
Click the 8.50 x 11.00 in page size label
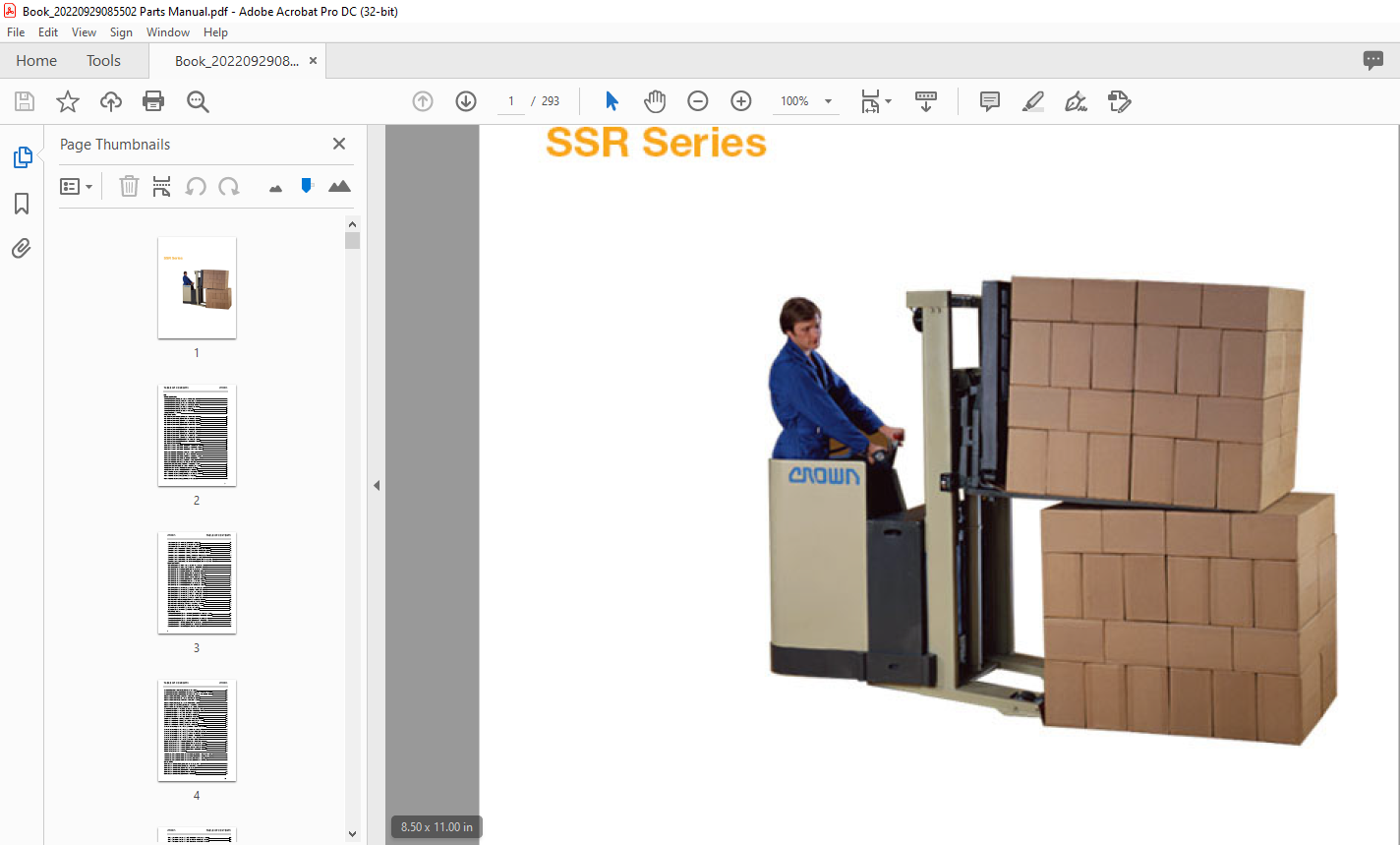click(x=437, y=827)
